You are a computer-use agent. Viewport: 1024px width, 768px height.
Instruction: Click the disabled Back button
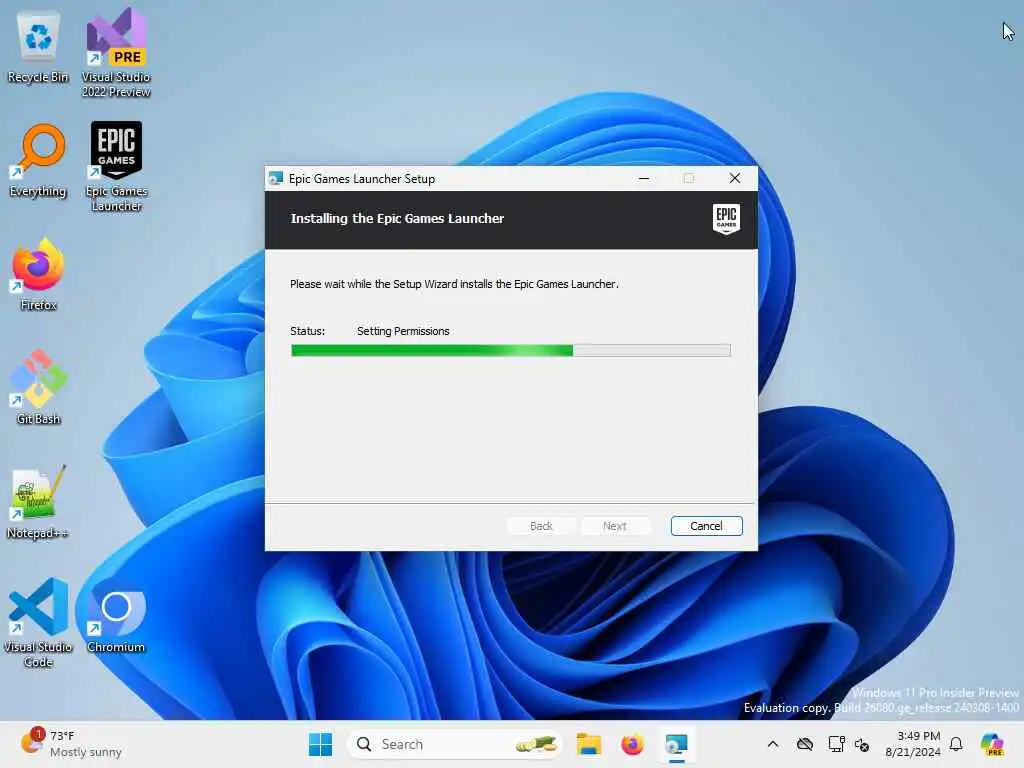tap(541, 526)
